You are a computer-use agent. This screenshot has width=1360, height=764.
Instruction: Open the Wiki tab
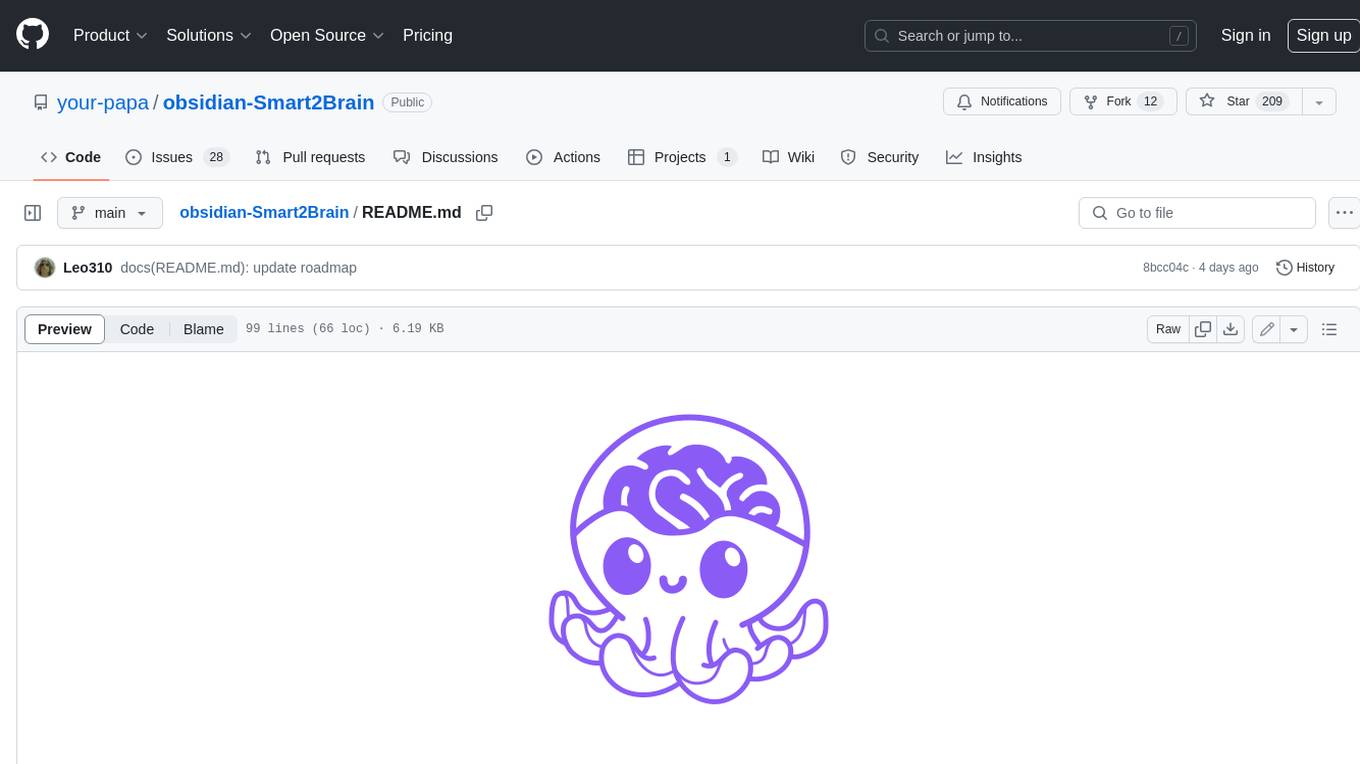(x=788, y=157)
